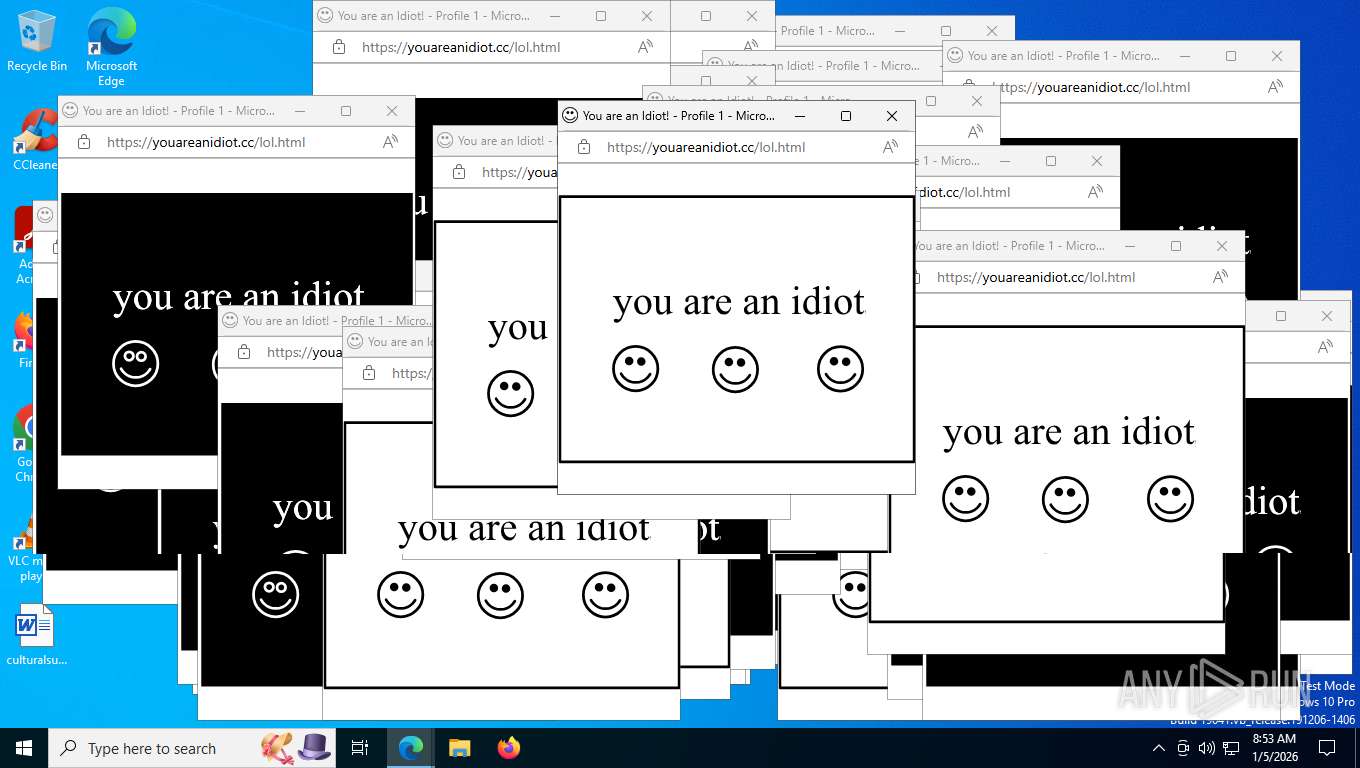
Task: Close the window beside the desktop Edge icon
Action: tap(647, 16)
